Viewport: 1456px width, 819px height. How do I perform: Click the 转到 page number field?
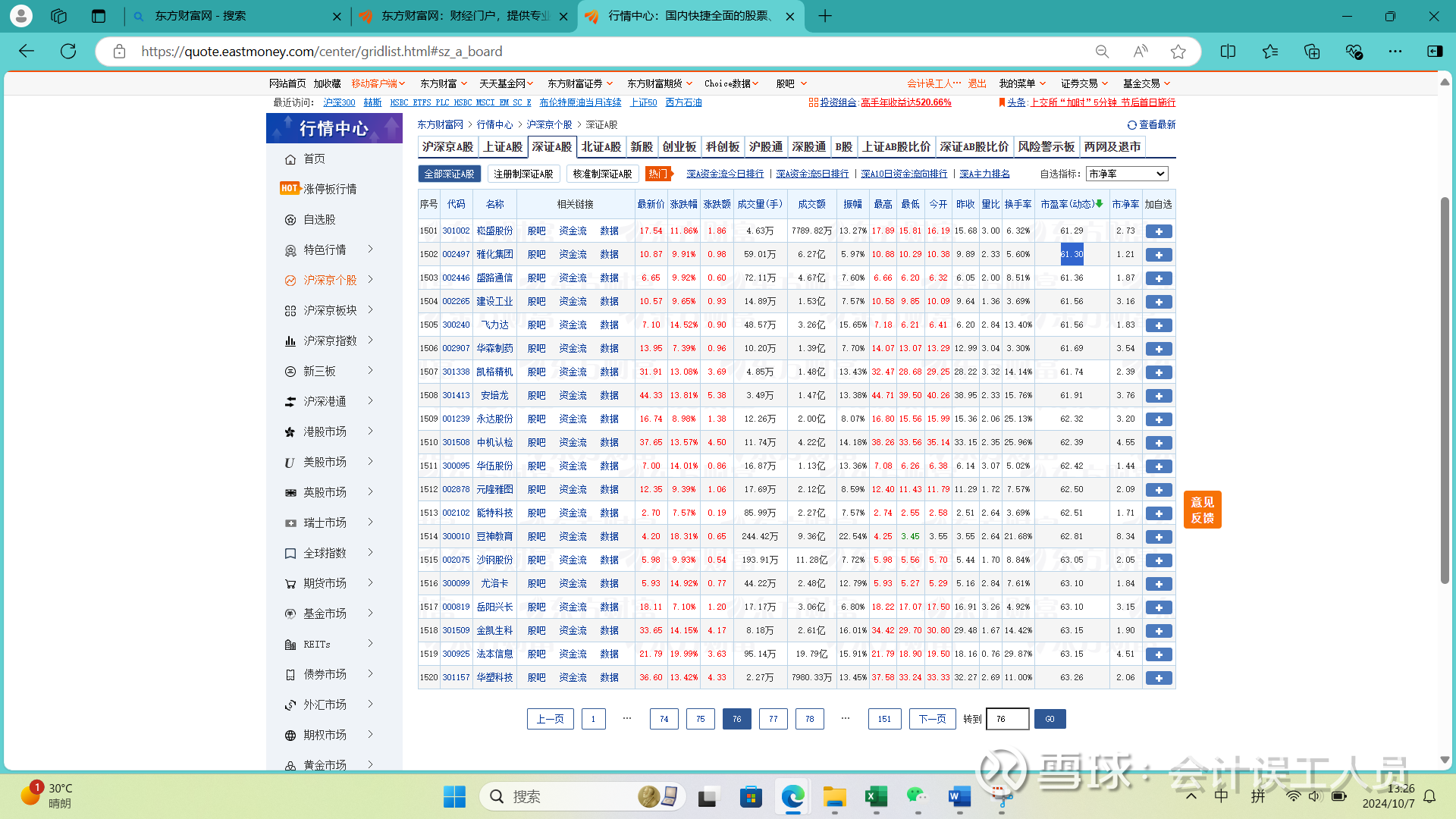click(1007, 719)
